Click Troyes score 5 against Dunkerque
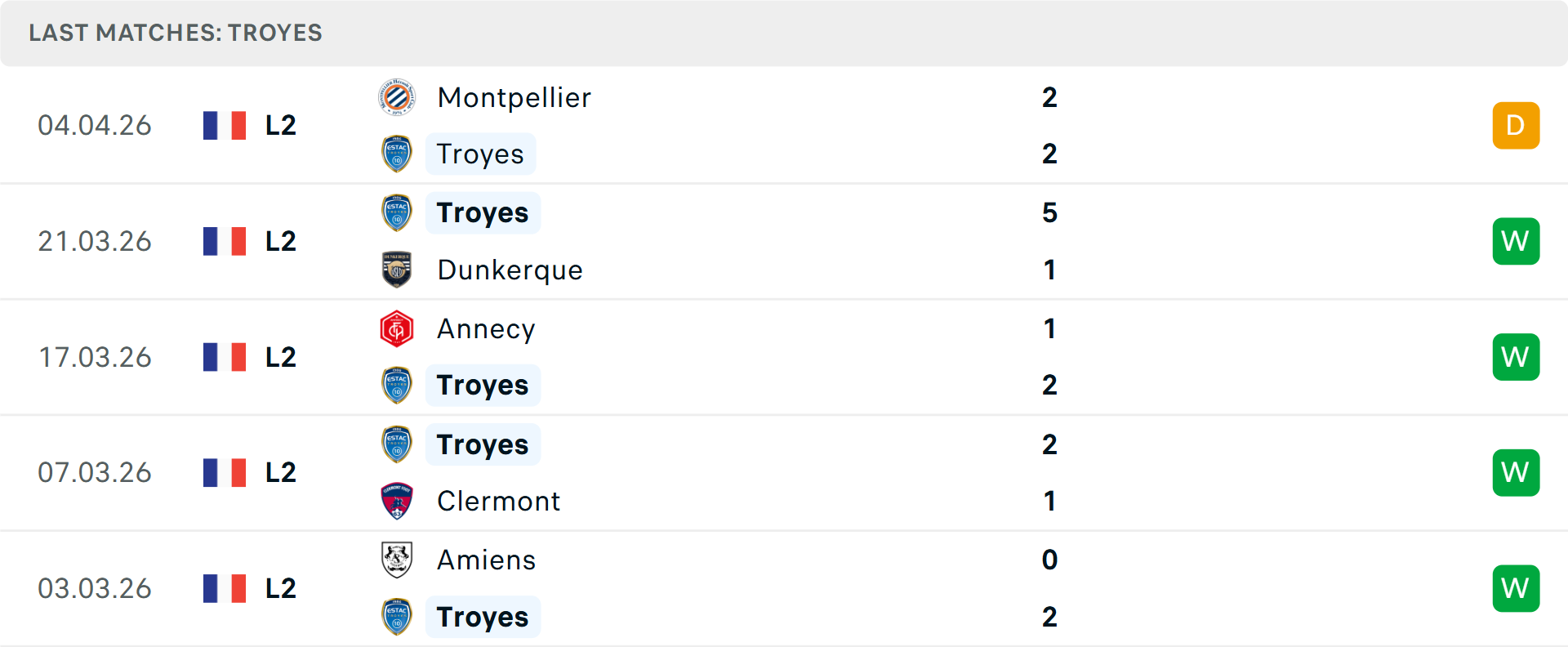Image resolution: width=1568 pixels, height=647 pixels. pos(1049,212)
